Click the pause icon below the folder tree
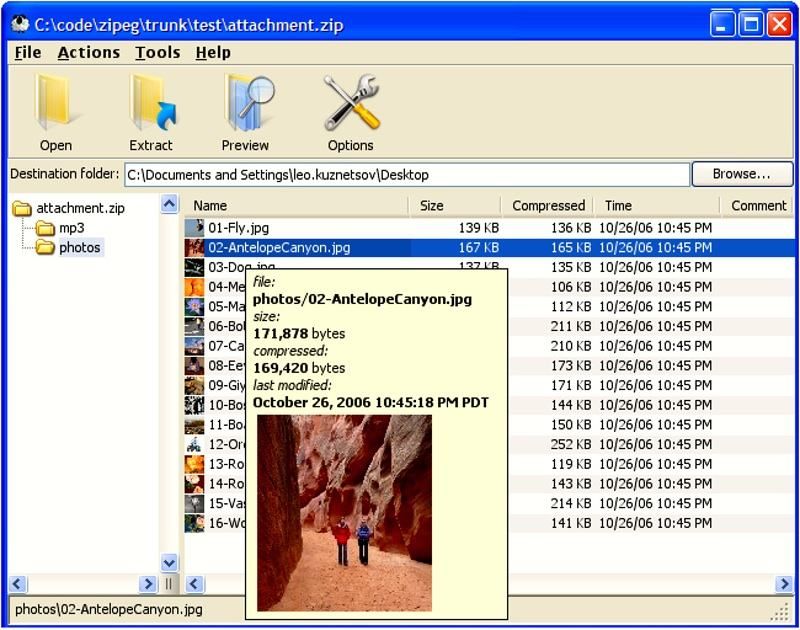The image size is (800, 630). tap(168, 585)
